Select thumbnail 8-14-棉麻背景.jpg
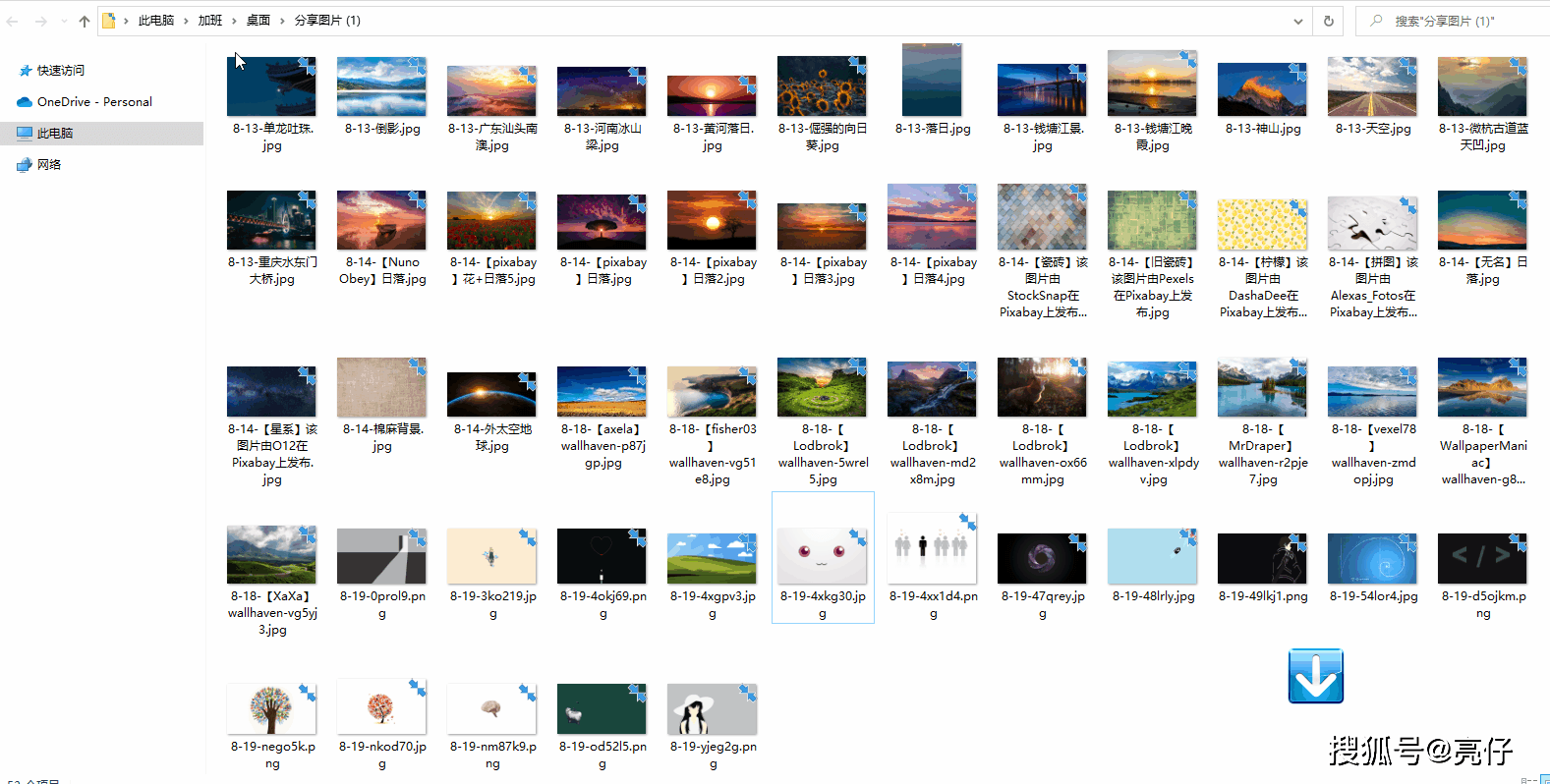The image size is (1550, 784). click(x=381, y=387)
